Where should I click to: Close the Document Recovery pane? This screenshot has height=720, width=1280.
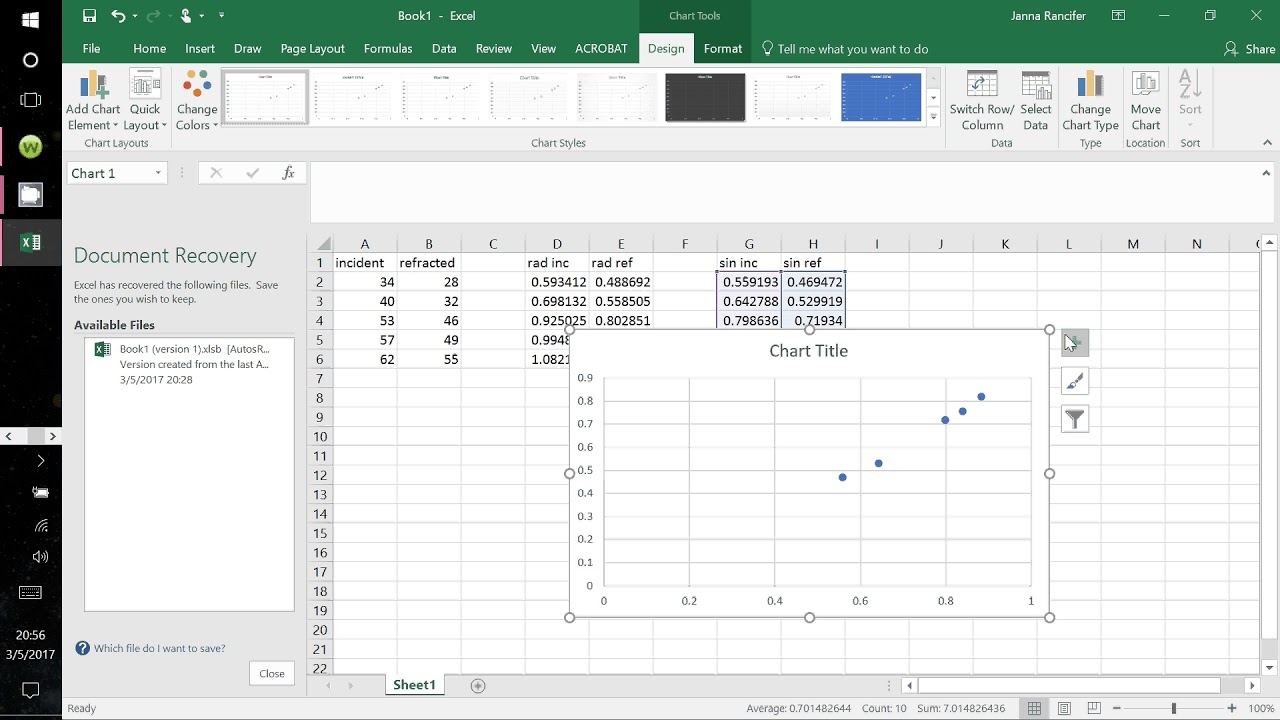272,673
